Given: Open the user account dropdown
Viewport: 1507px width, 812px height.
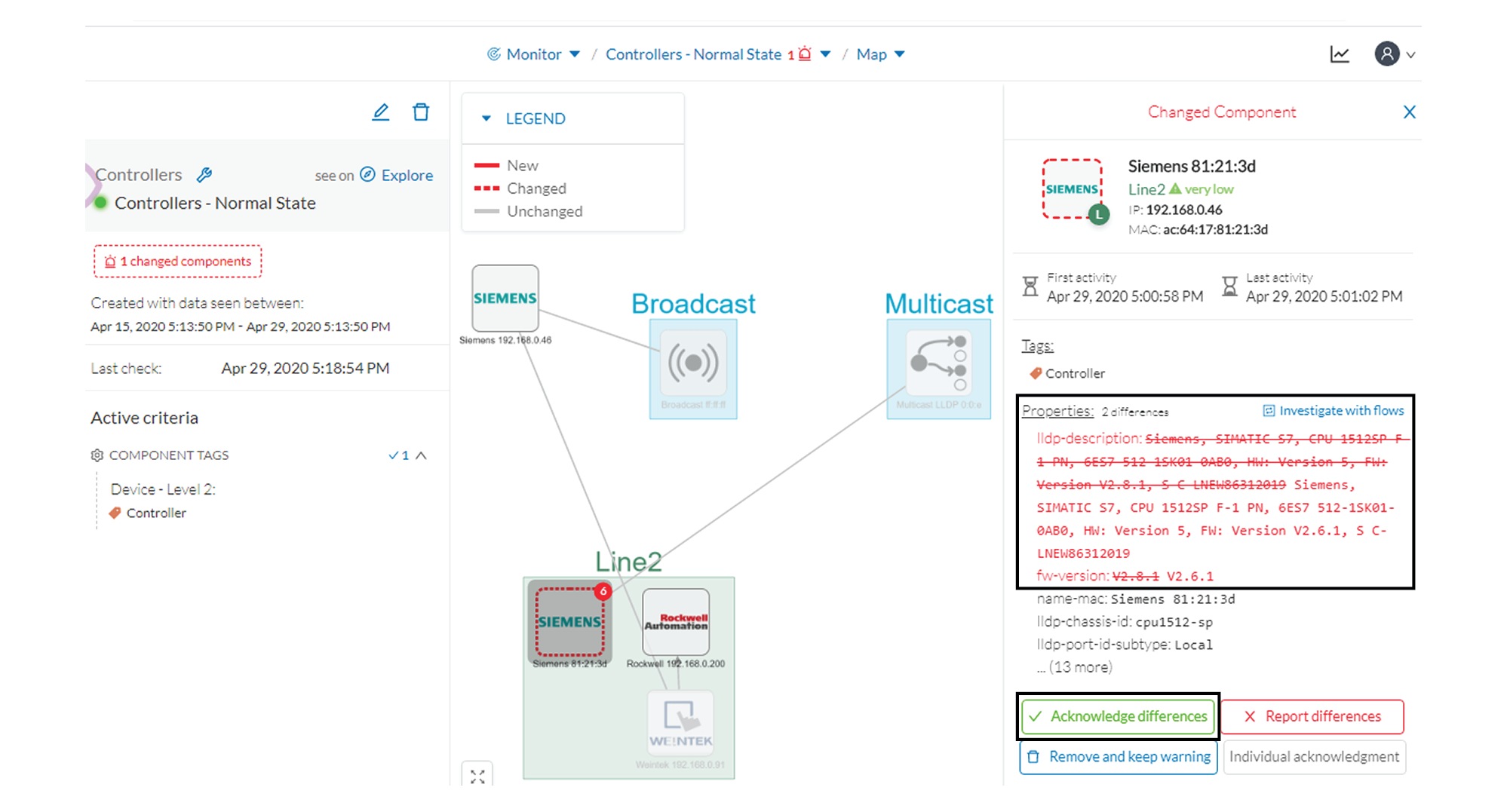Looking at the screenshot, I should (1394, 54).
